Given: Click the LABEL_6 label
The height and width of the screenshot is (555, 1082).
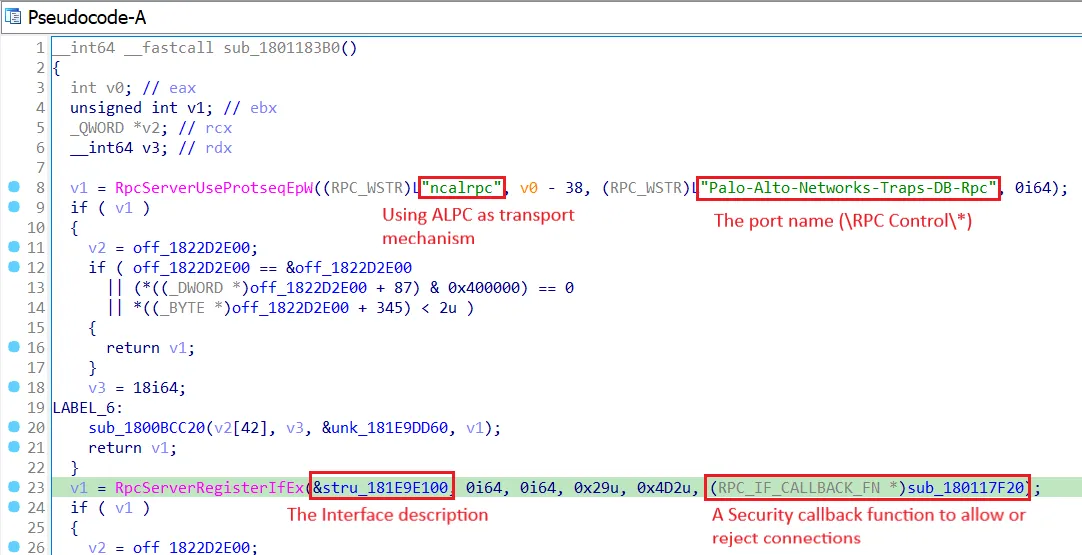Looking at the screenshot, I should pos(88,408).
